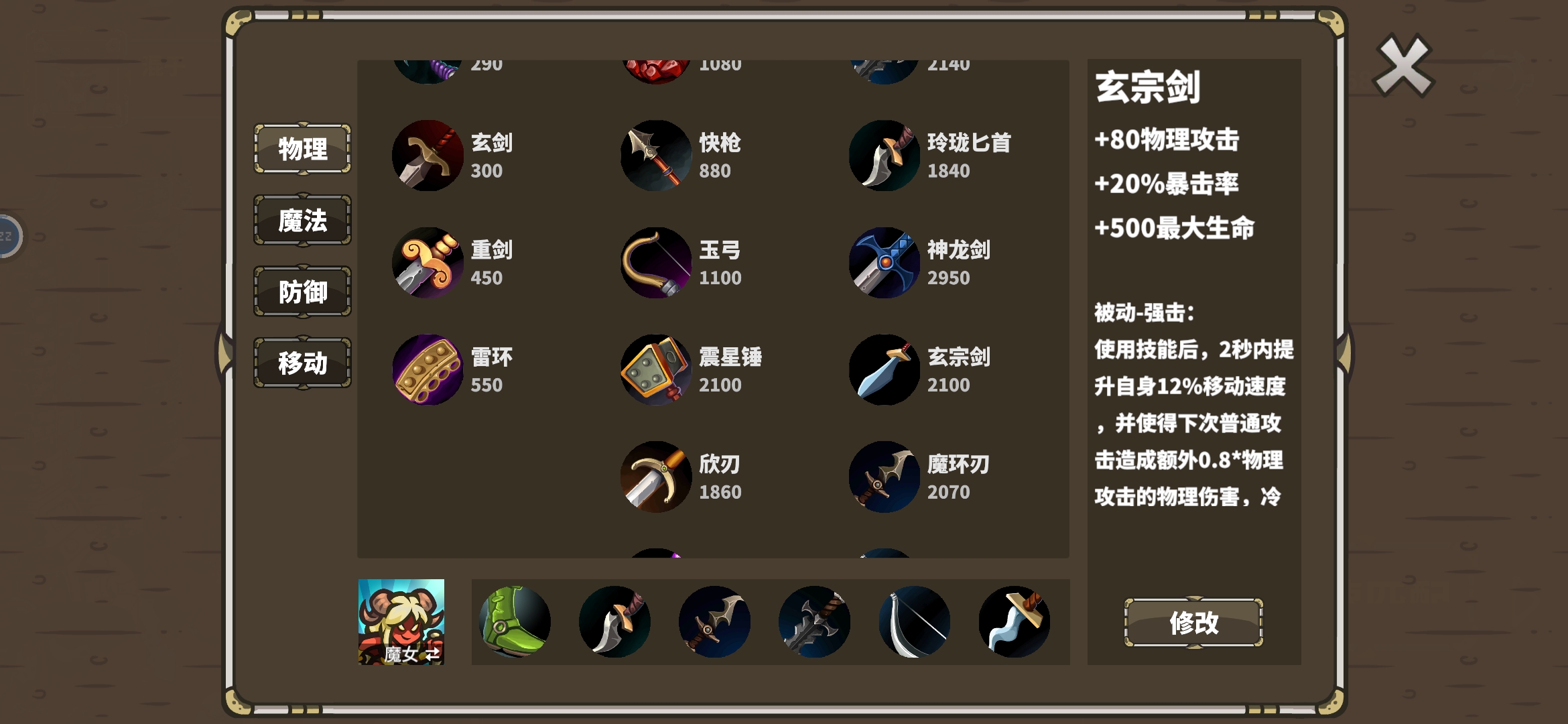The width and height of the screenshot is (1568, 724).
Task: Open the 移动 category tab
Action: 302,363
